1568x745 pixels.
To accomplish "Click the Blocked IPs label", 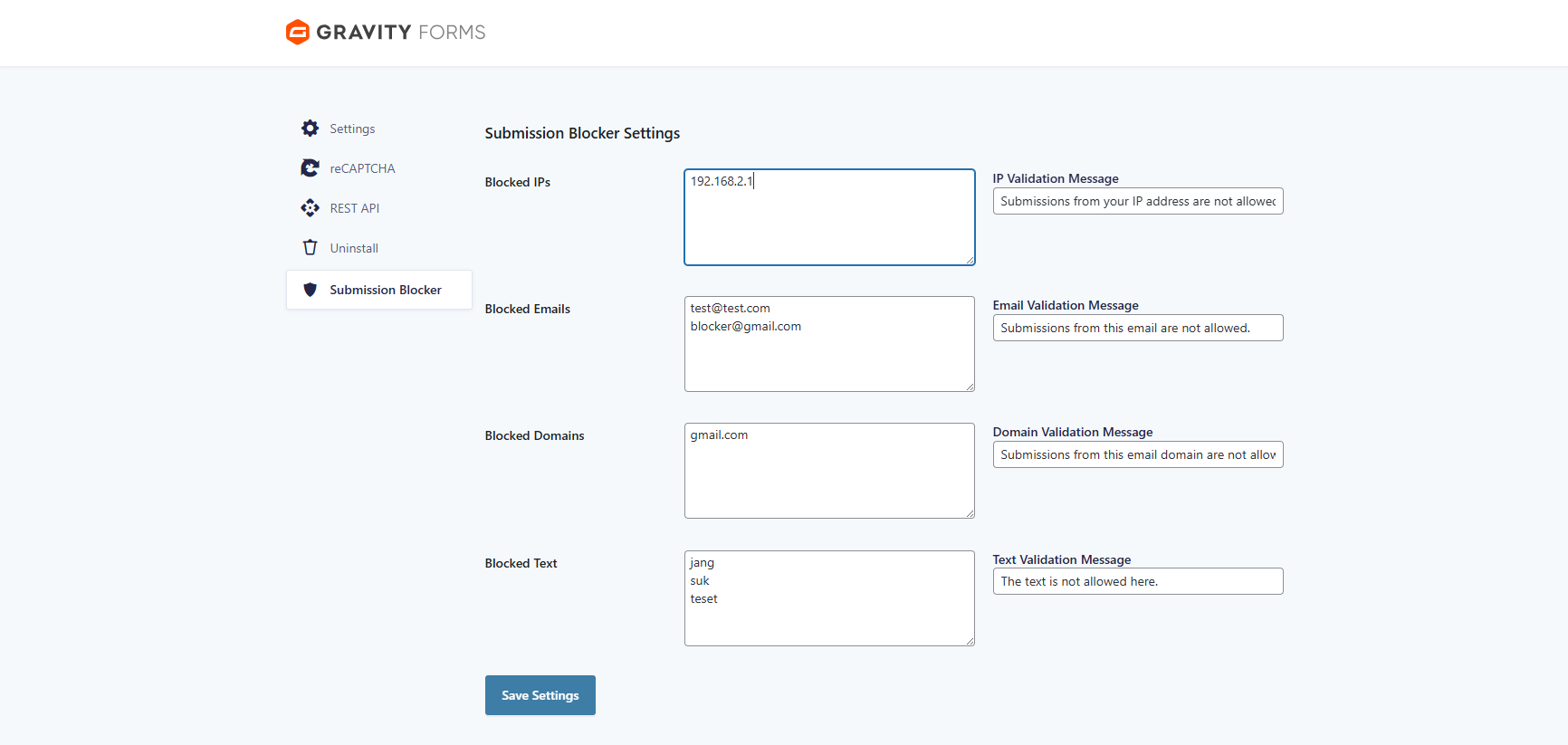I will tap(517, 182).
